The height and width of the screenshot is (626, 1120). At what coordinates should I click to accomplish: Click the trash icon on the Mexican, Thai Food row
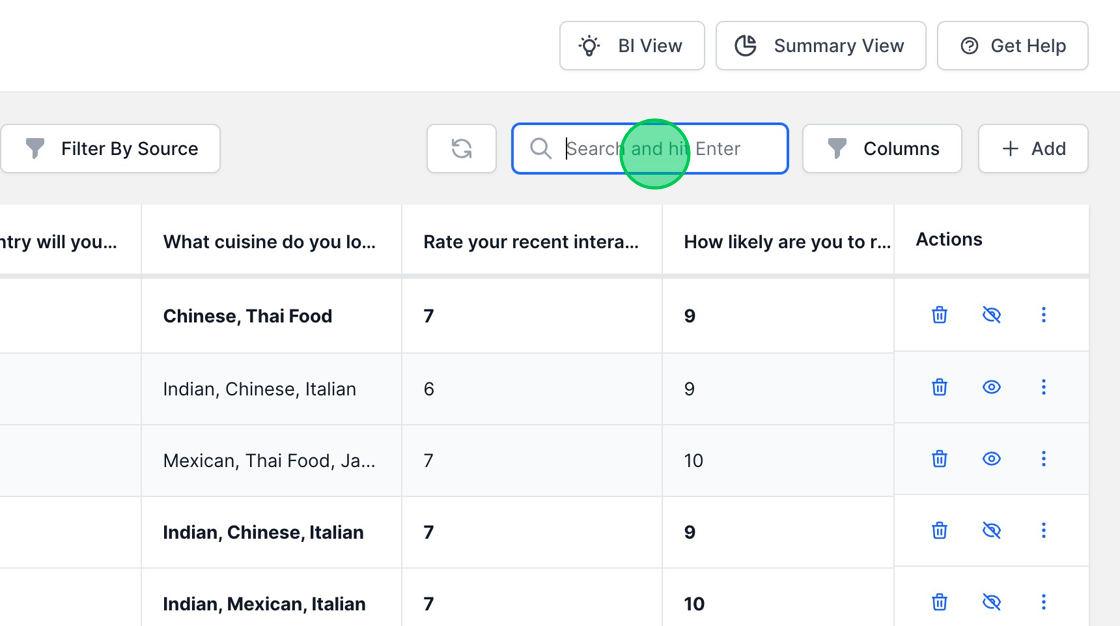[x=939, y=458]
